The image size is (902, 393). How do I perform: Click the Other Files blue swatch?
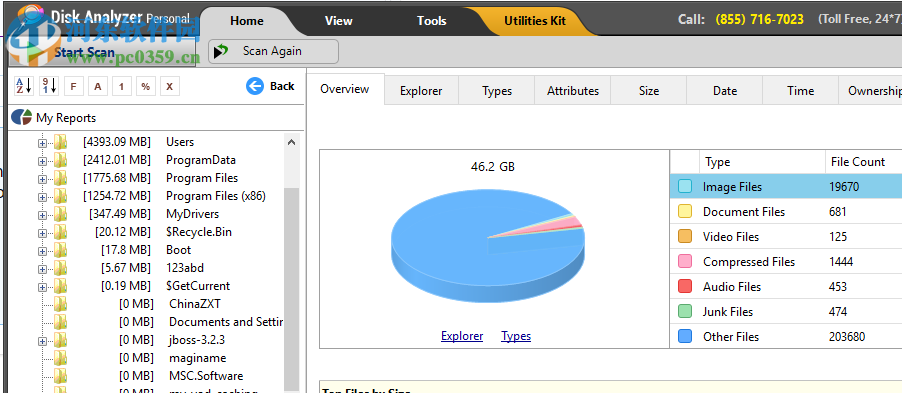pos(685,337)
